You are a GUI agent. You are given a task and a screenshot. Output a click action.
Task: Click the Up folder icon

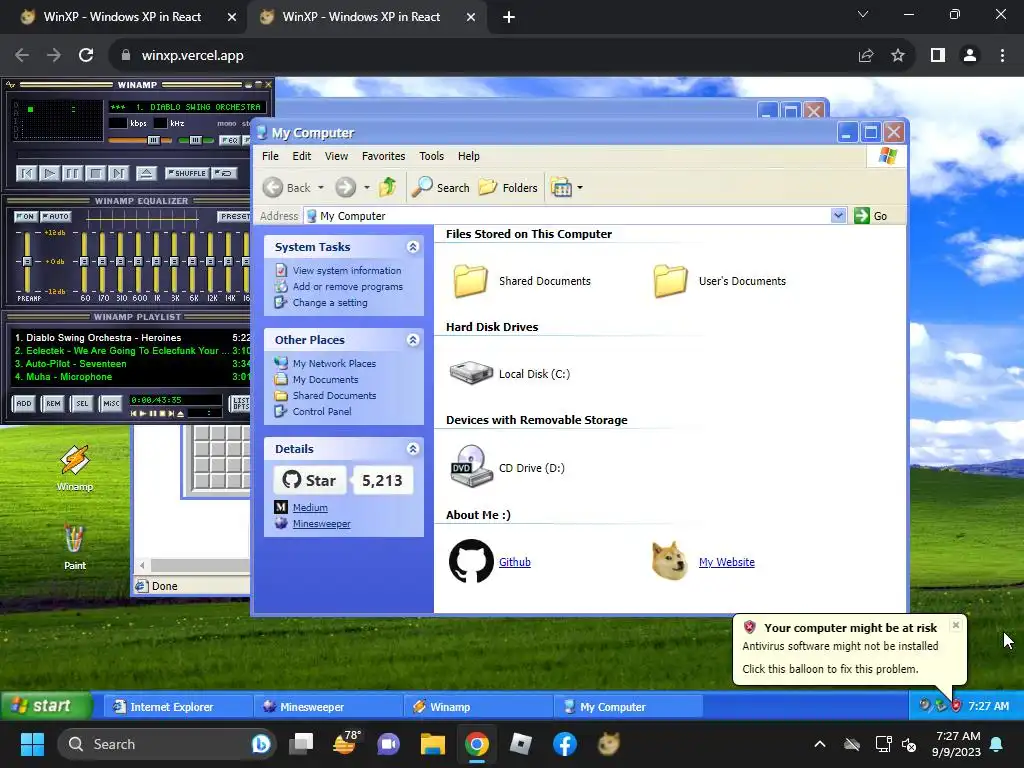point(388,187)
